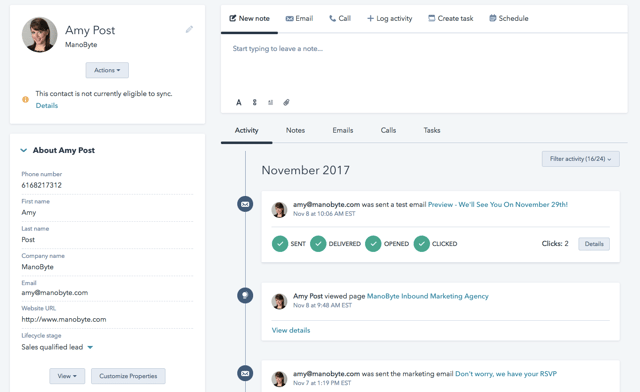Click the green CLICKED check icon
The image size is (640, 392).
[x=422, y=244]
